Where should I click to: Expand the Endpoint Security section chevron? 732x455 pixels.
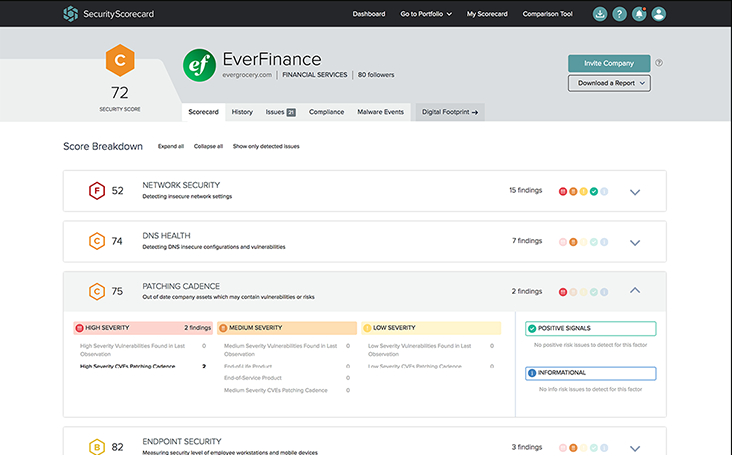coord(635,448)
